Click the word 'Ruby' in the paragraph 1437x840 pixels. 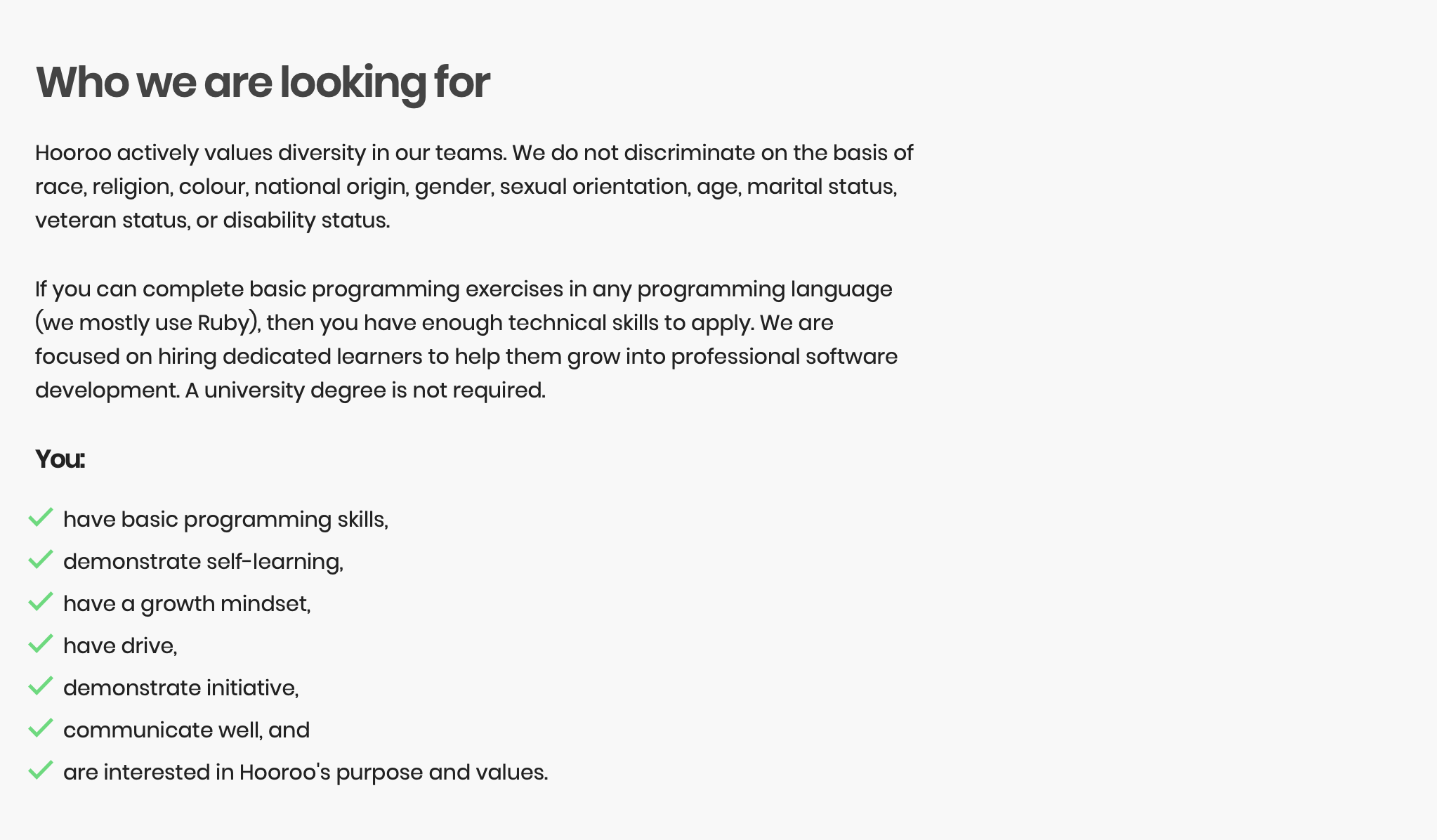point(223,323)
